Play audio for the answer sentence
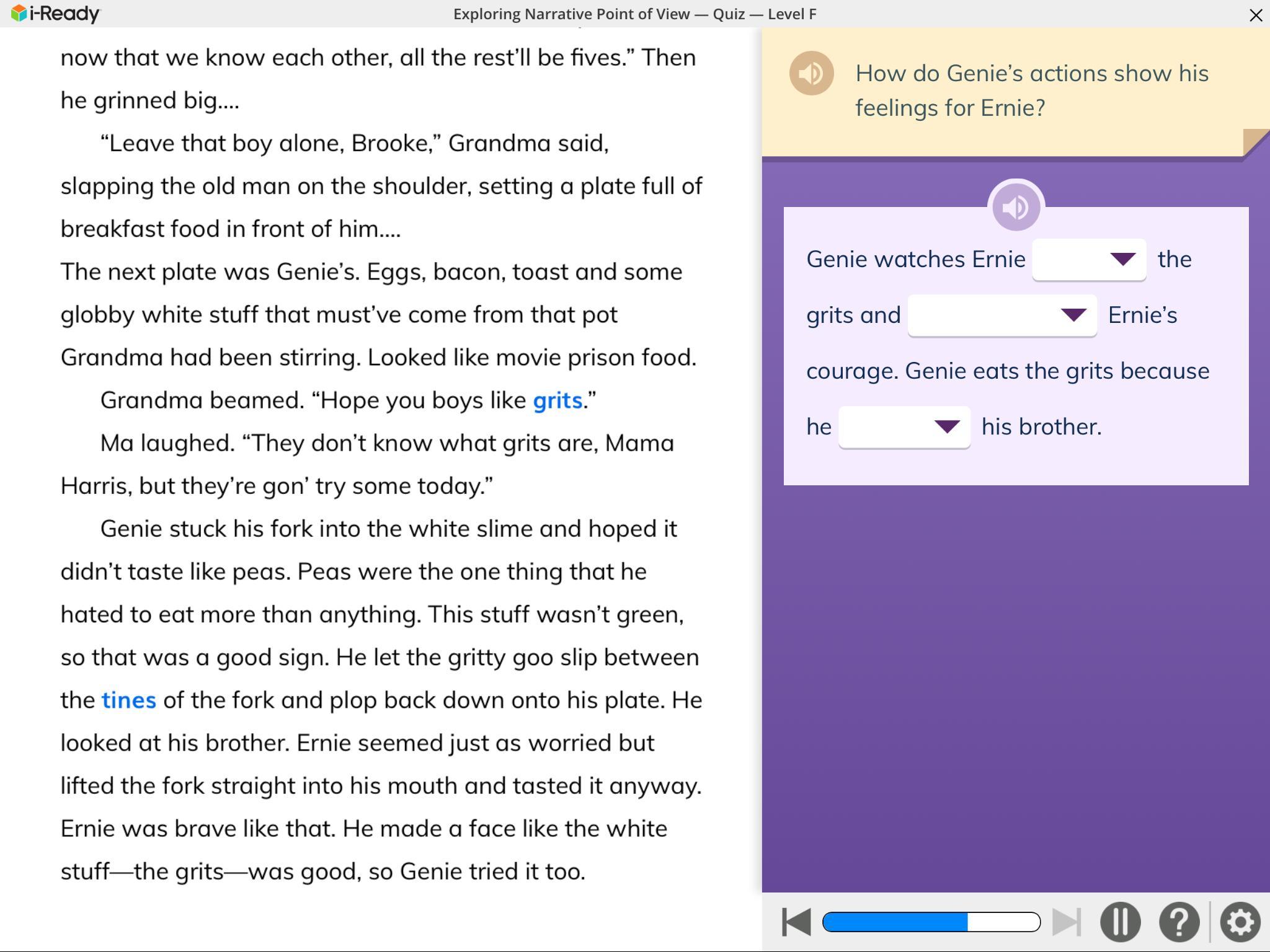The width and height of the screenshot is (1270, 952). point(1016,207)
